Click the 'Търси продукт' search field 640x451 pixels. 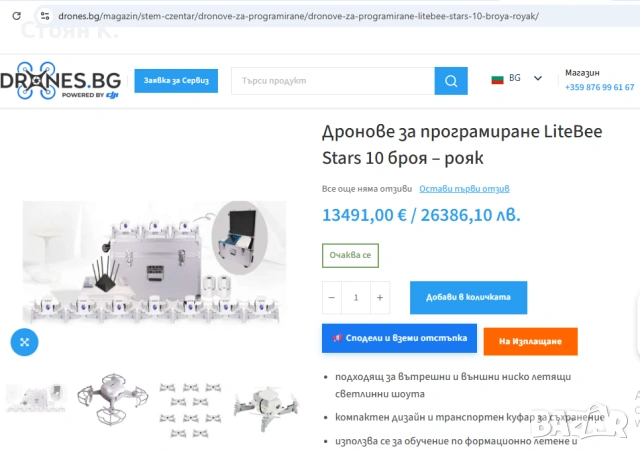point(333,81)
